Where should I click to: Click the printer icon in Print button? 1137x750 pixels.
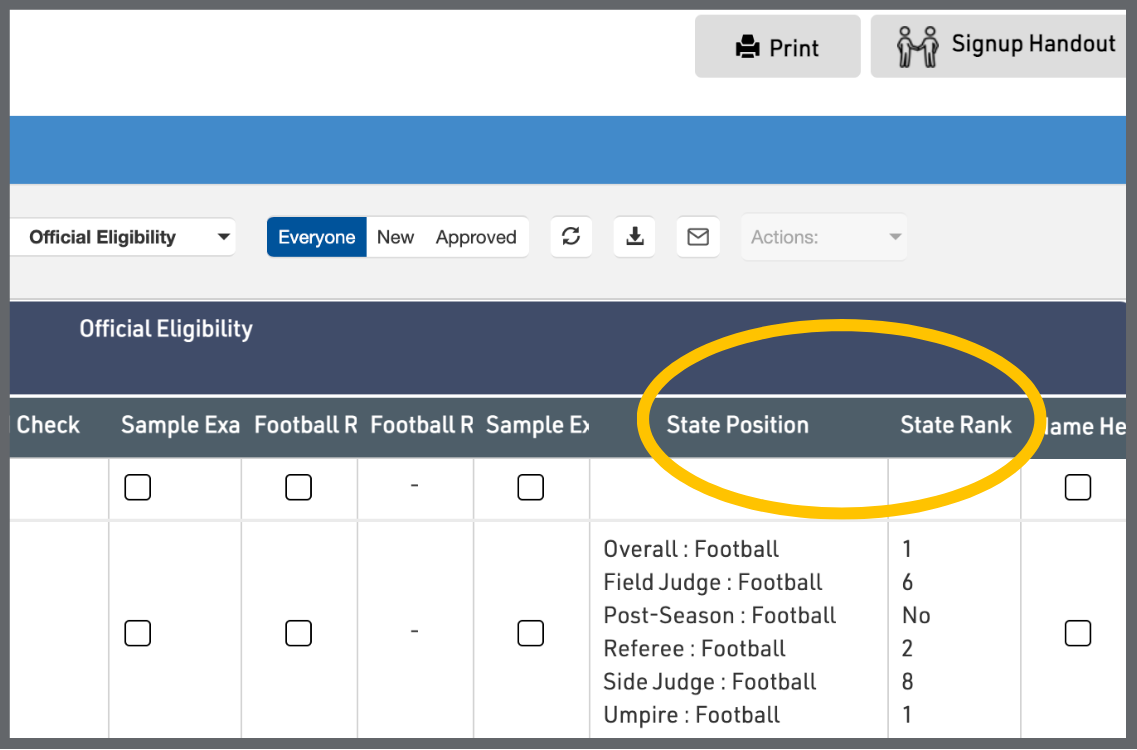tap(747, 48)
